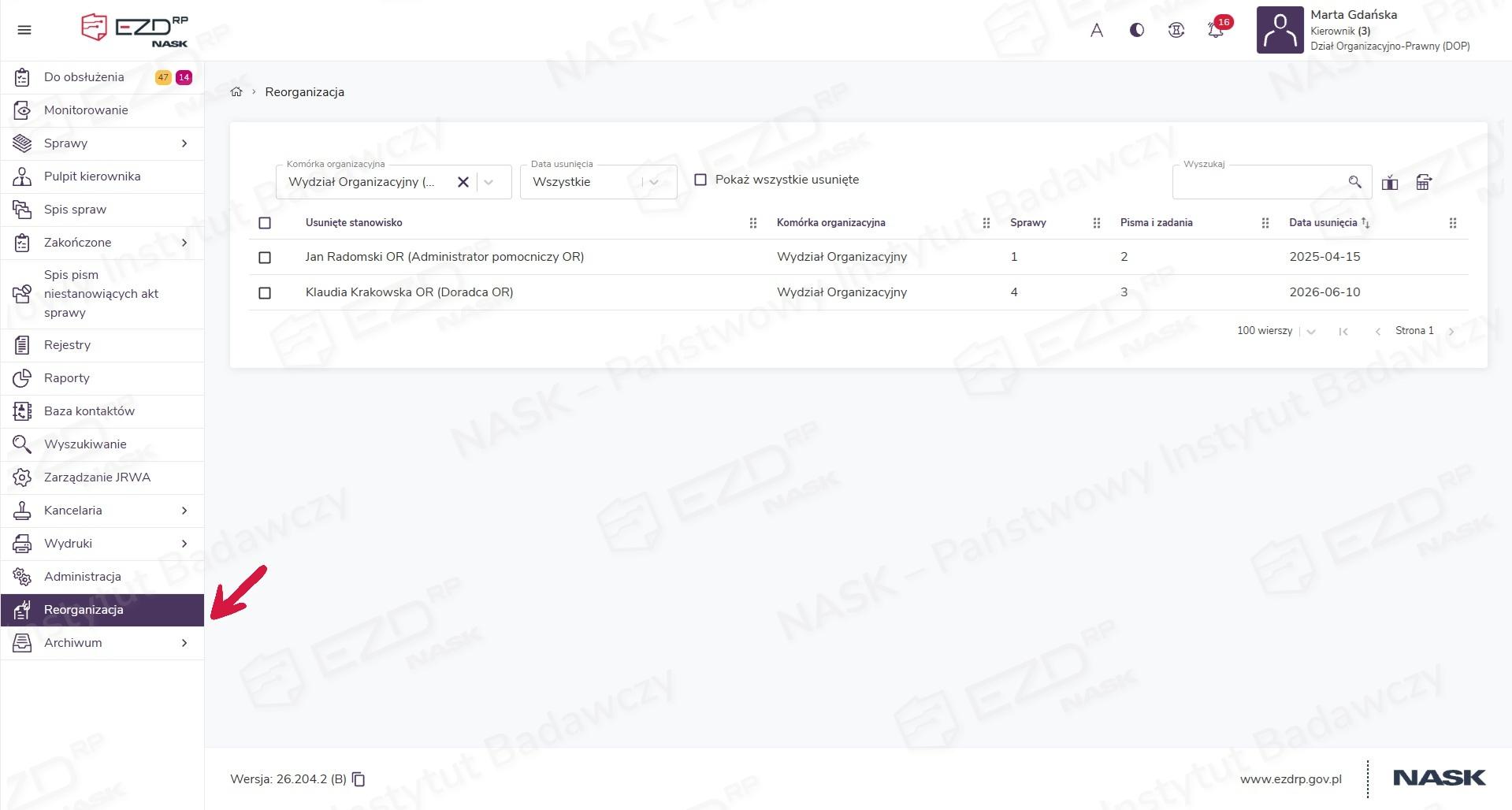Tick the Klaudia Krakowska OR row checkbox

pos(265,293)
